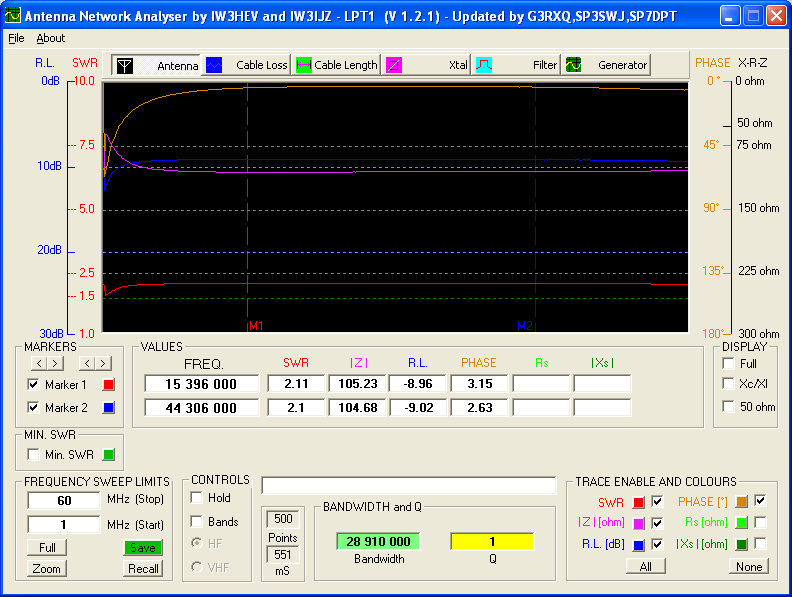Click the Stop frequency field showing 60
792x597 pixels.
[x=64, y=500]
